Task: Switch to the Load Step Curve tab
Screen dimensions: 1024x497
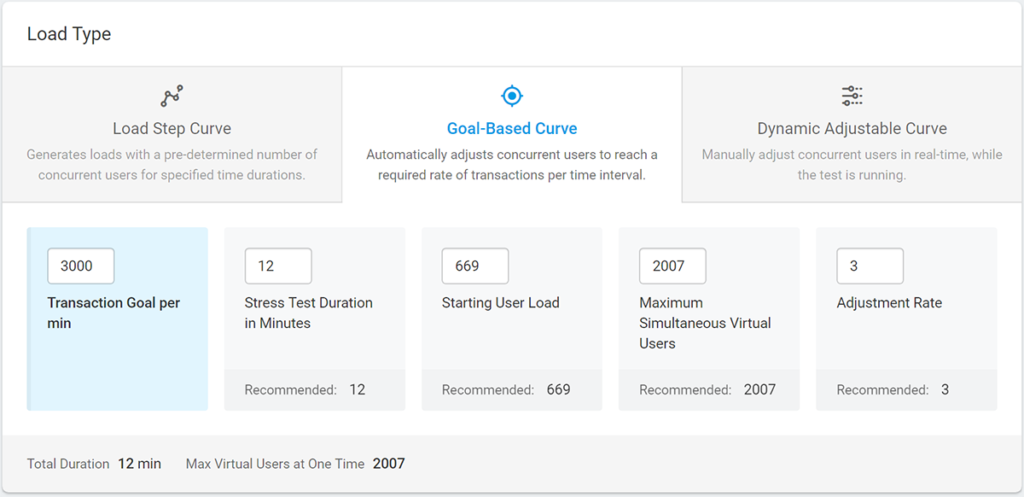Action: [x=171, y=129]
